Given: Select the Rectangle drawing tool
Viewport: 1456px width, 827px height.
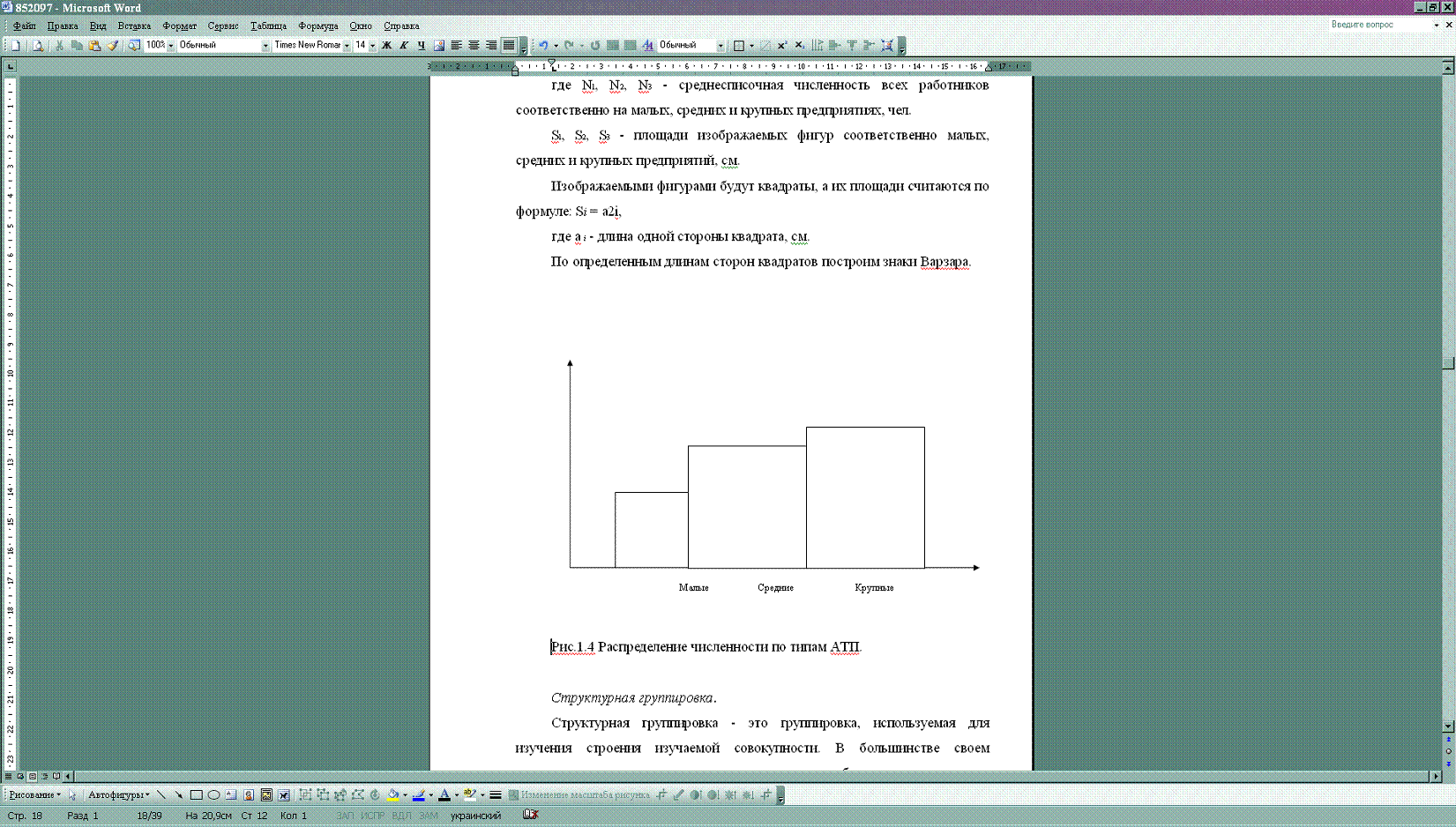Looking at the screenshot, I should 197,794.
